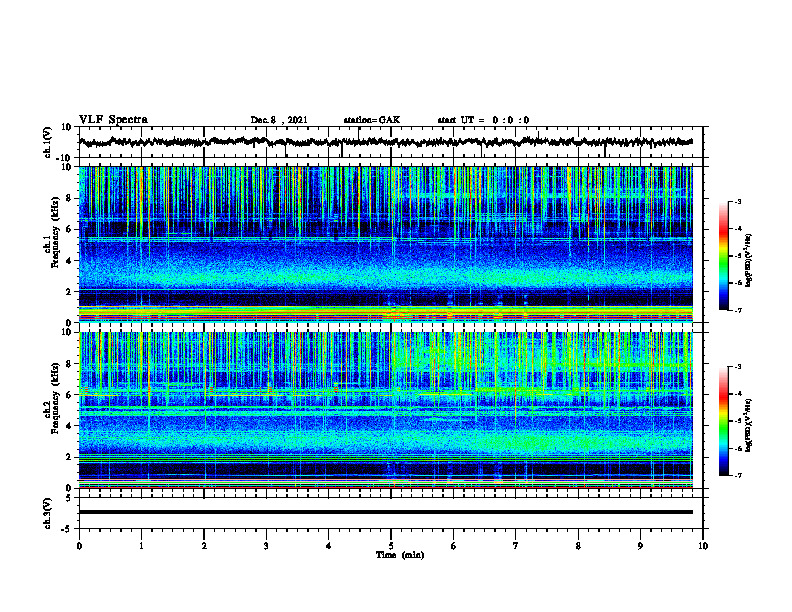Screen dimensions: 792x612
Task: Click the ch.1 log(PSD) colorbar unit label
Action: pos(749,261)
